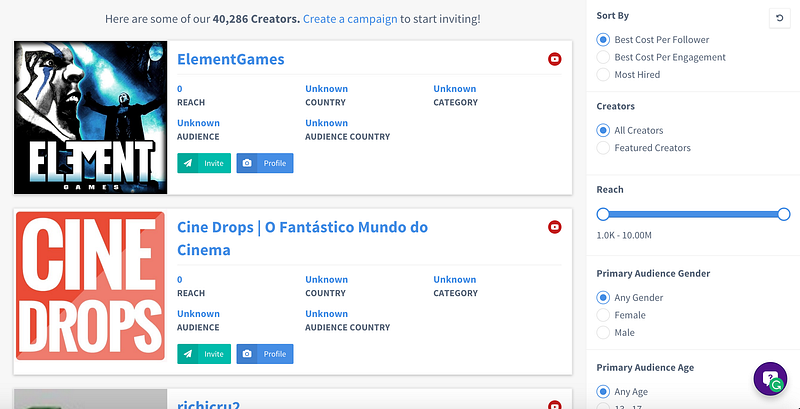Reset the filters with the undo arrow icon
Viewport: 800px width, 409px height.
pos(779,18)
